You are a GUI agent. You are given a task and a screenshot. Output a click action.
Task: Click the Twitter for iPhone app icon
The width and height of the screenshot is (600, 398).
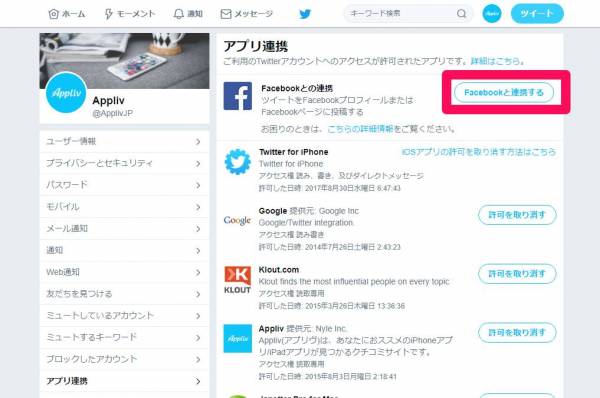238,162
